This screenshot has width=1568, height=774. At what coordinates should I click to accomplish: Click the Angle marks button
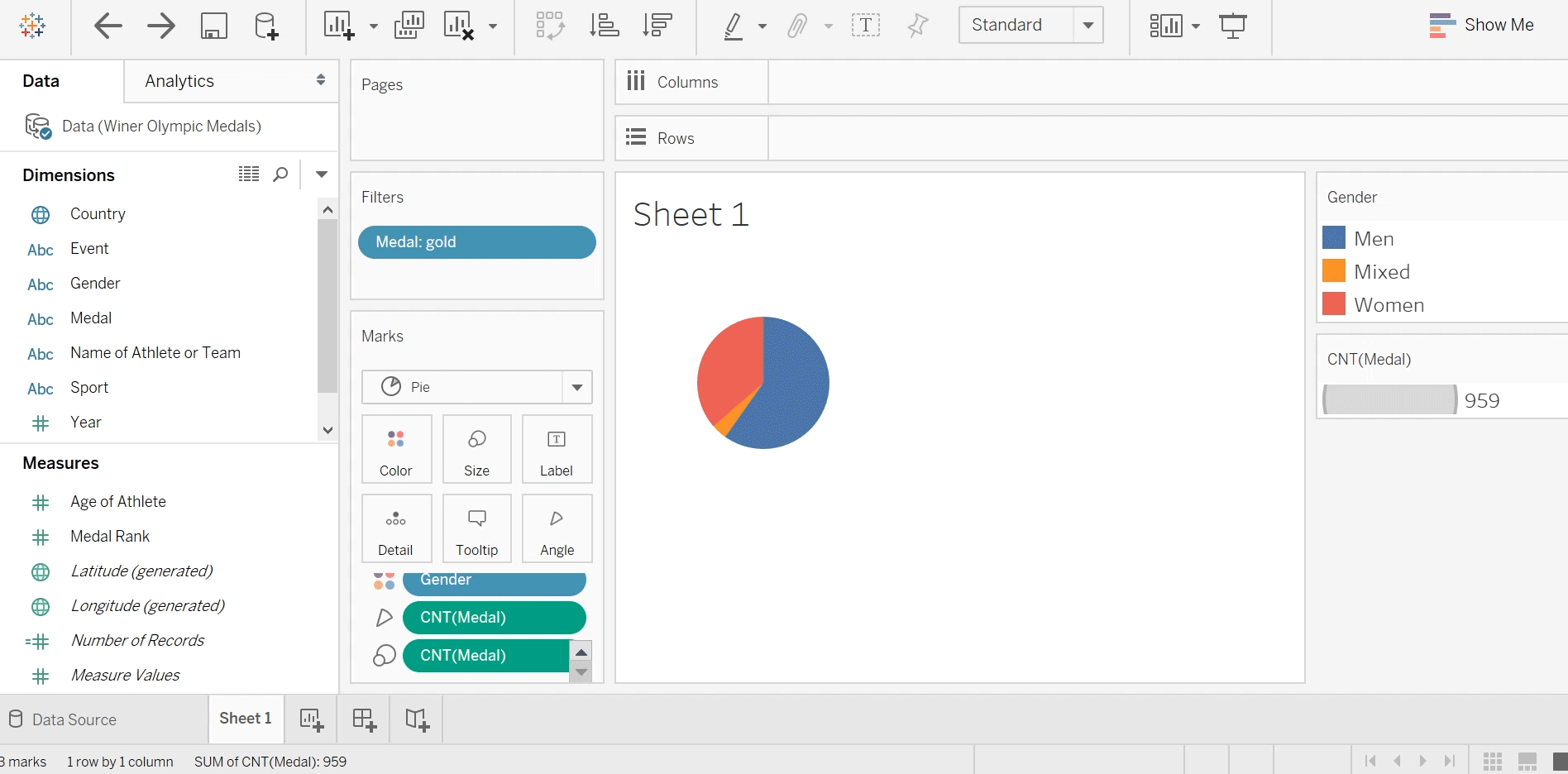pos(557,528)
